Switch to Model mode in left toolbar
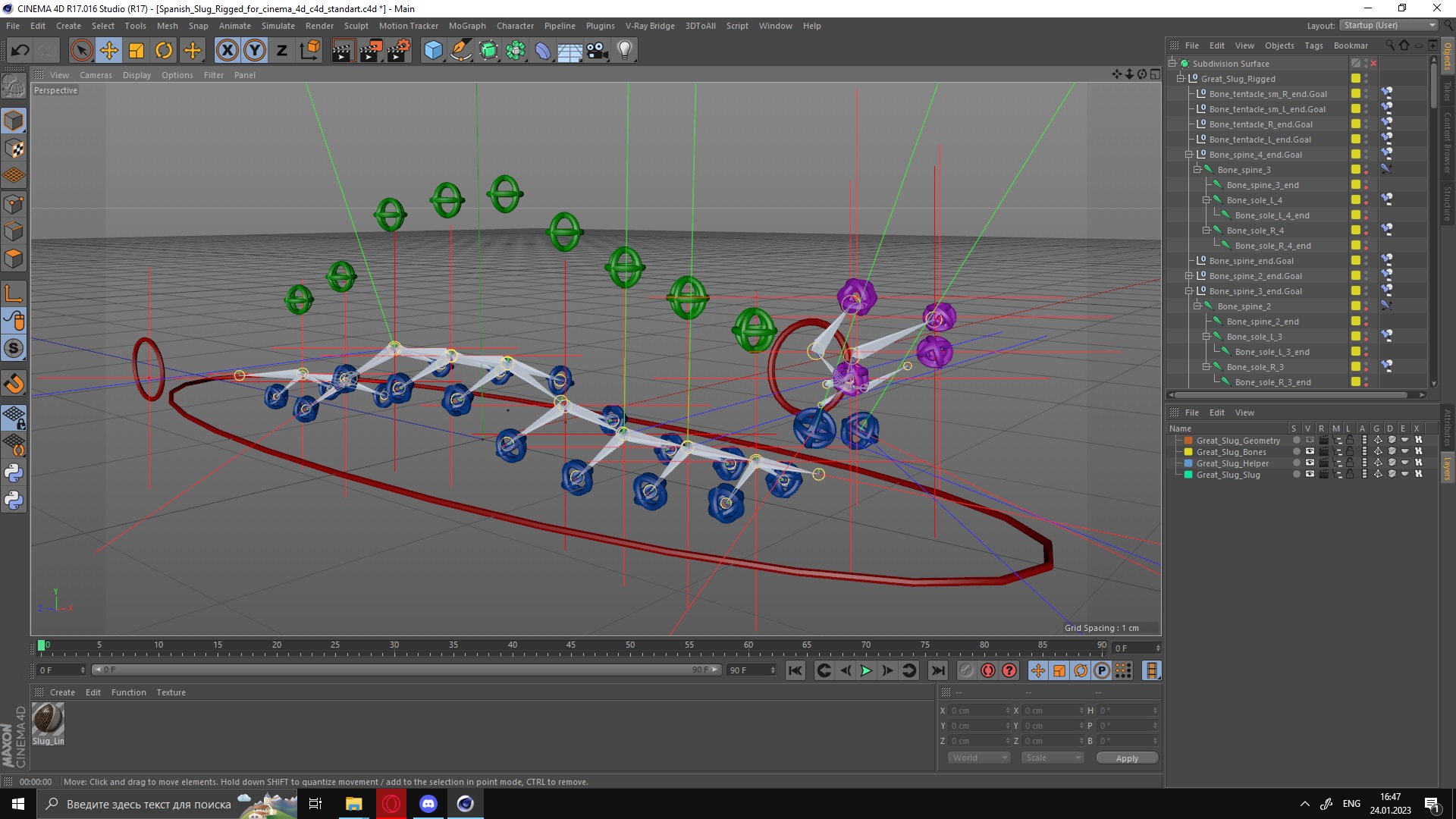Screen dimensions: 1456x819 (14, 121)
